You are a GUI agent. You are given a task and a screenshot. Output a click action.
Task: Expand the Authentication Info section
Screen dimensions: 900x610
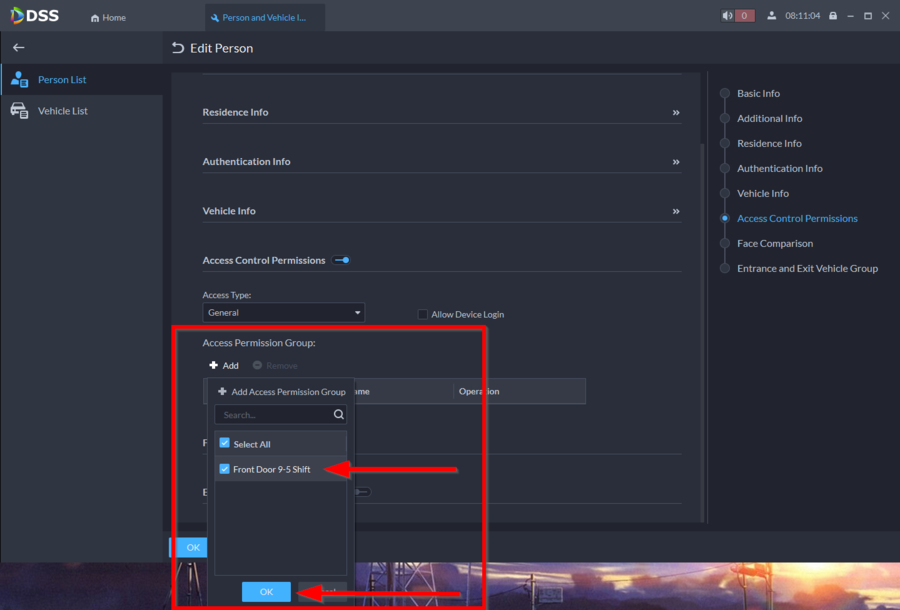[x=676, y=162]
